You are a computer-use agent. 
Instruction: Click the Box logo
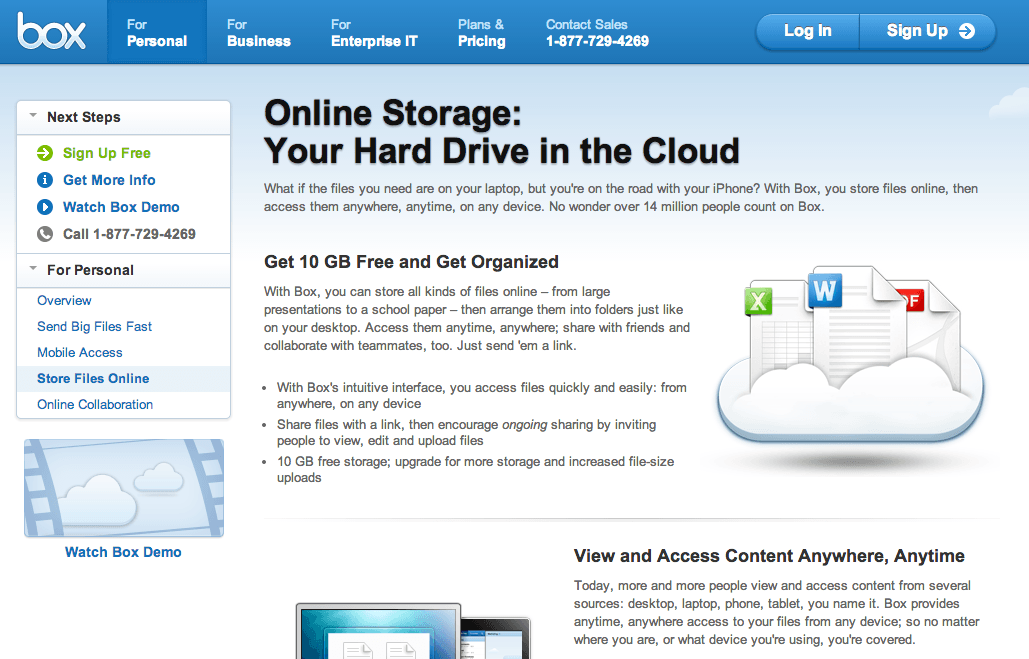coord(52,32)
